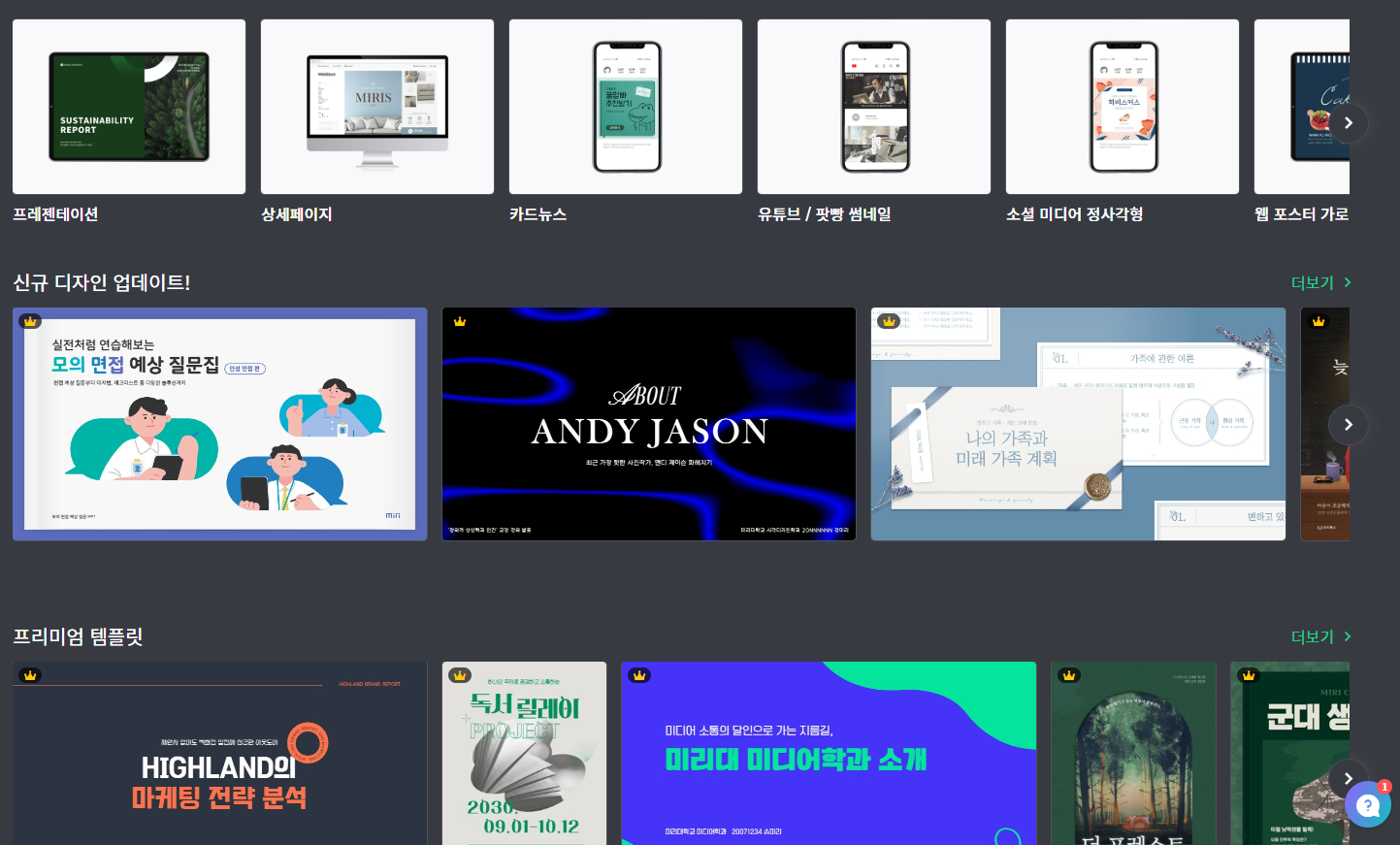Open the 유튜브 / 팟빵 썸네일 category thumbnail
The image size is (1400, 845).
874,107
